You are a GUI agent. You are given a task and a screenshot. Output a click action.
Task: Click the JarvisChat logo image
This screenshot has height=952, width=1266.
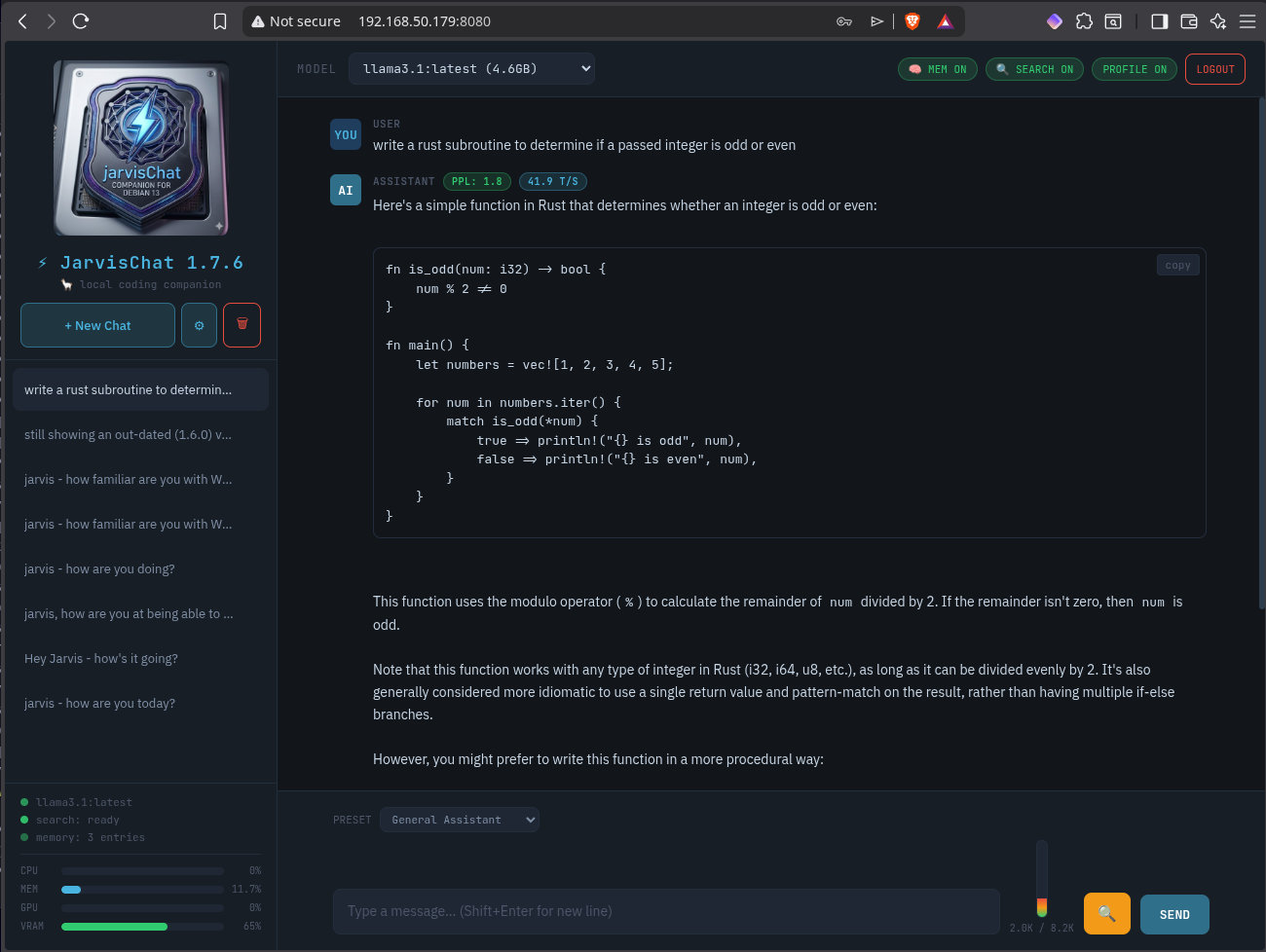coord(141,148)
